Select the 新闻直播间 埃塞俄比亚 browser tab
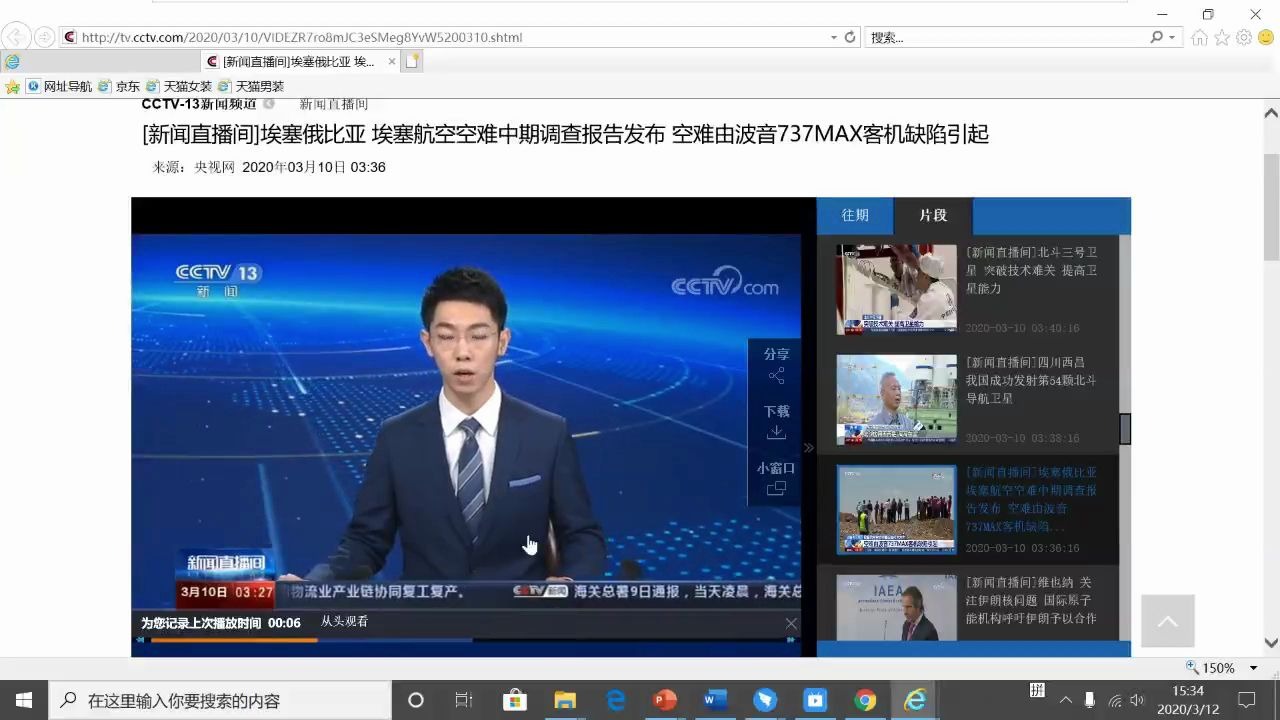1280x720 pixels. coord(299,61)
